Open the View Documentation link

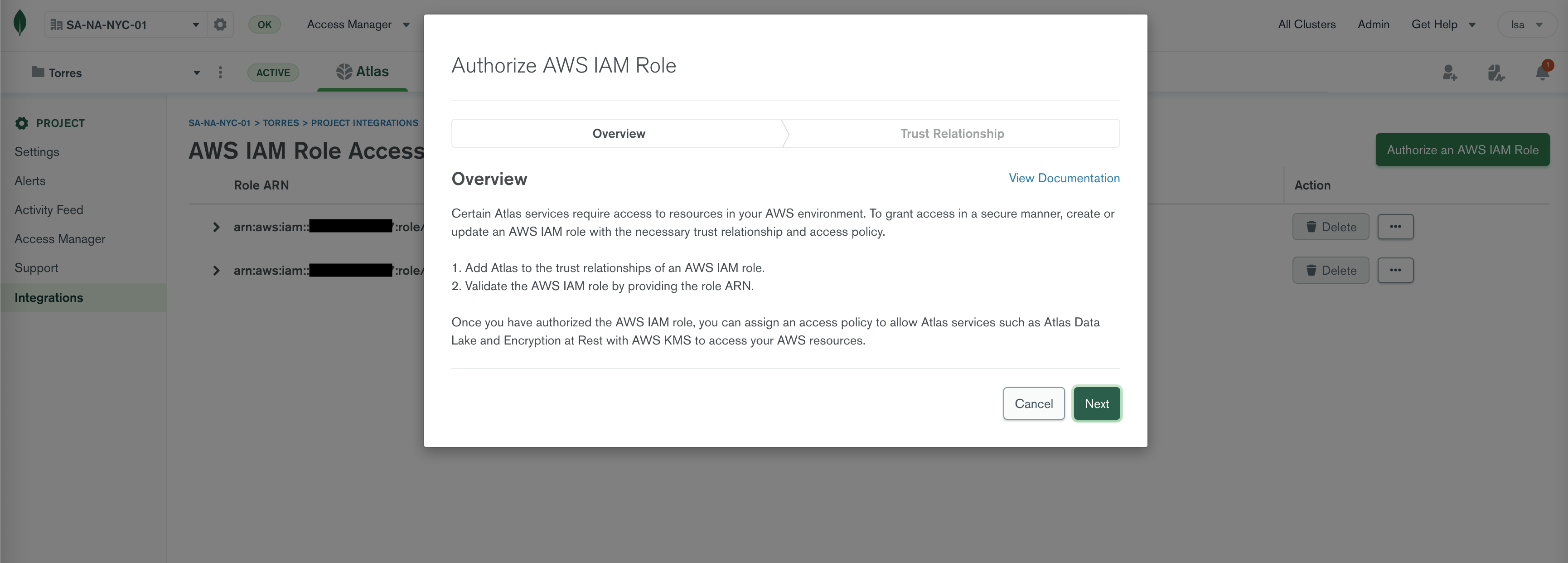tap(1064, 178)
